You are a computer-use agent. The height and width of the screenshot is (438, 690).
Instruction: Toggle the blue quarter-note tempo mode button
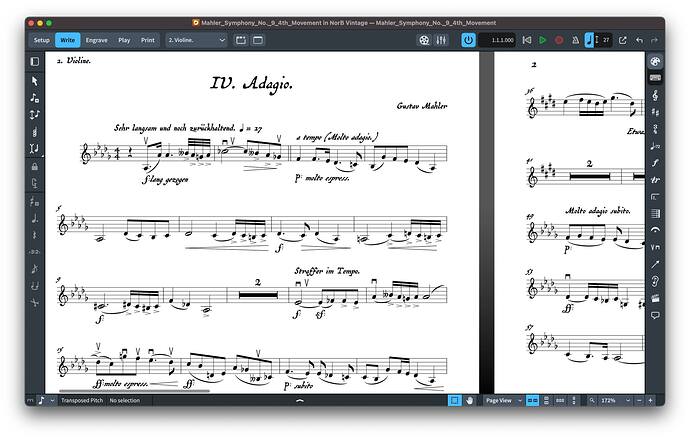(589, 40)
